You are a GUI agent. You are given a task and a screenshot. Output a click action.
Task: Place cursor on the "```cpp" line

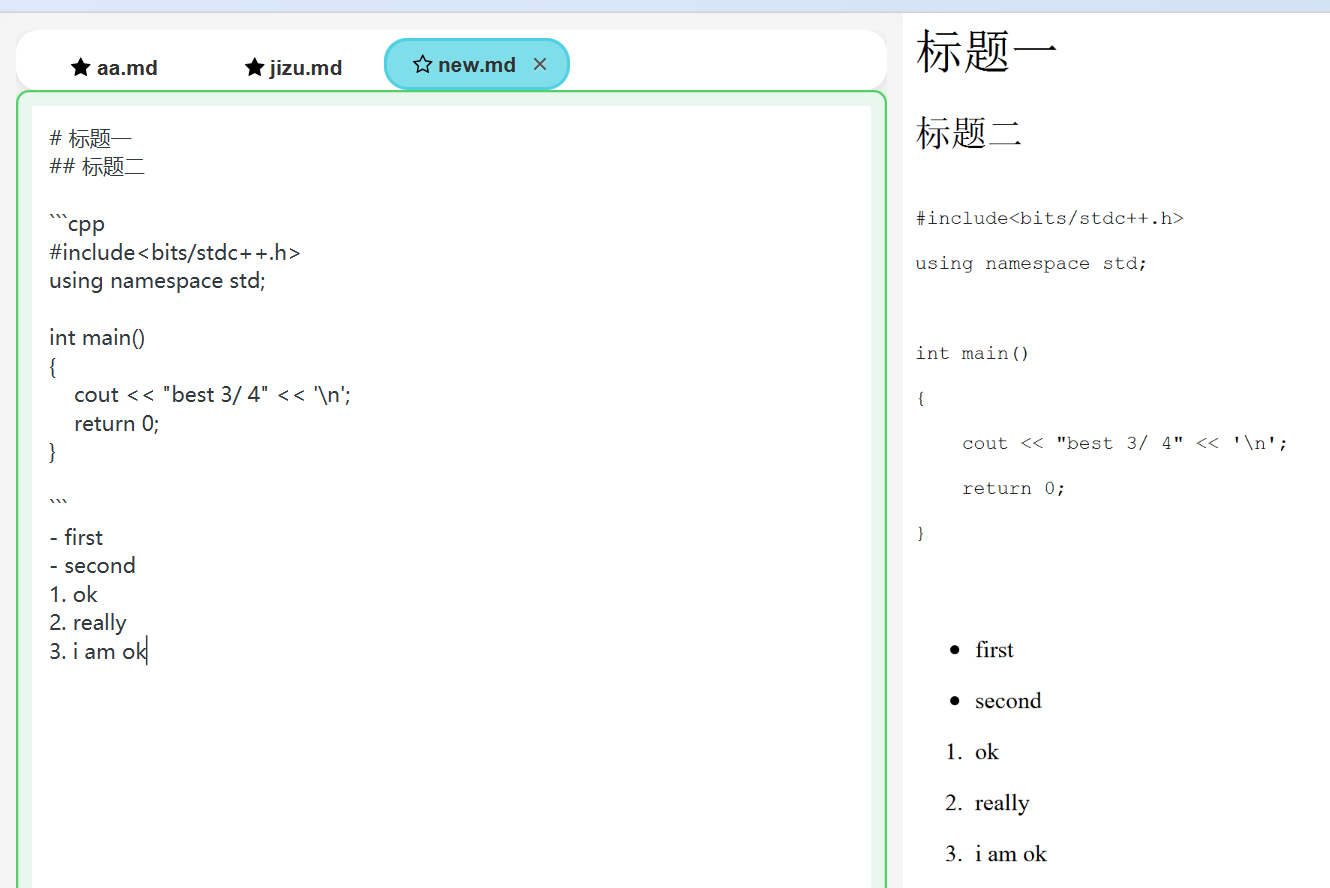pos(77,223)
